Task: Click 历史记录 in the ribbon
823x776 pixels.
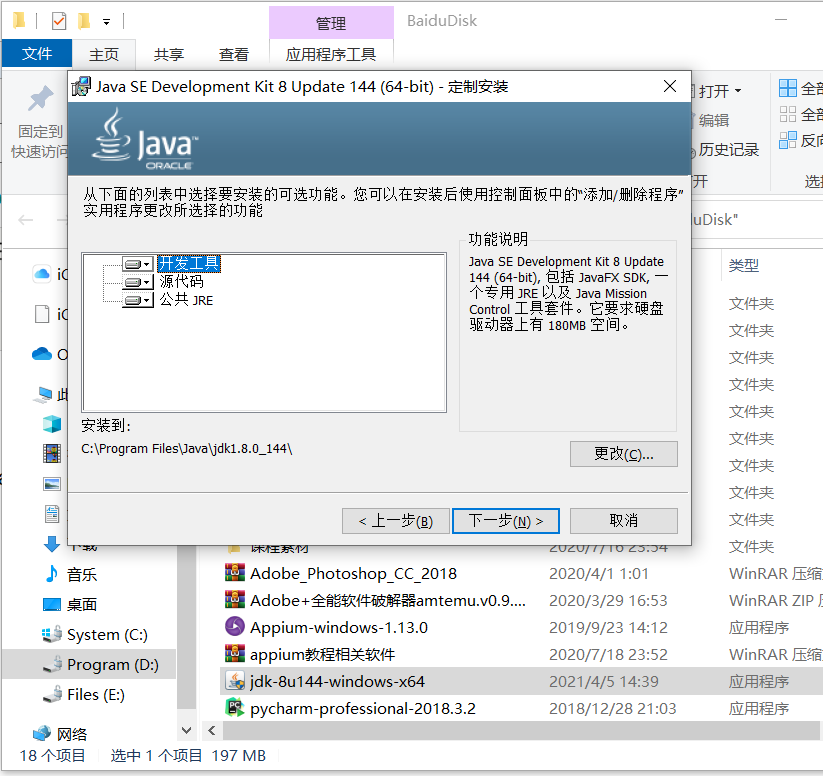Action: (x=729, y=150)
